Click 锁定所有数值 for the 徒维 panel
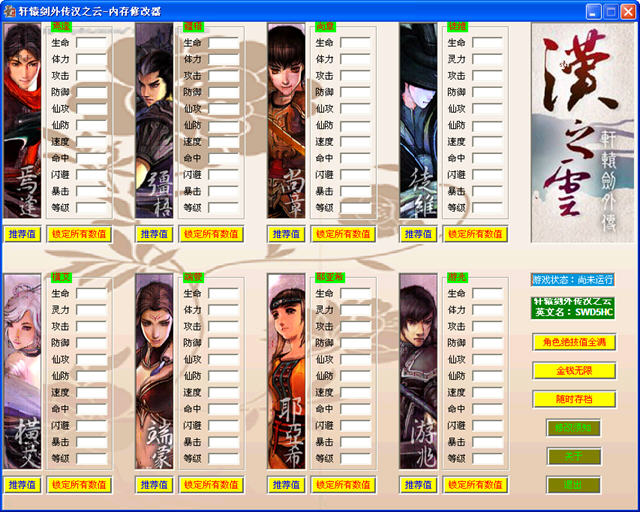The width and height of the screenshot is (640, 512). (x=475, y=234)
